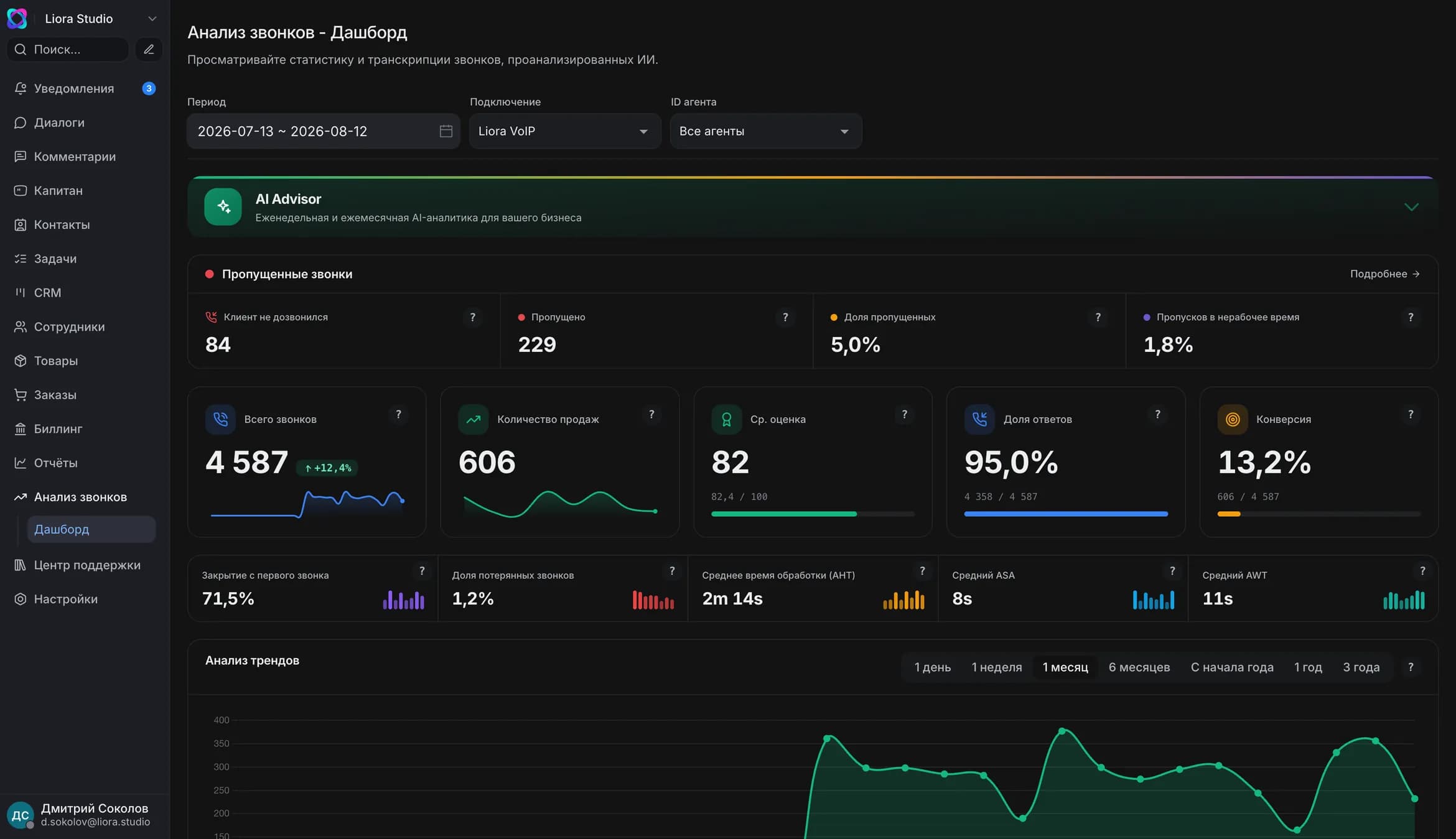Image resolution: width=1456 pixels, height=839 pixels.
Task: Open Уведомления in the sidebar
Action: click(x=85, y=88)
